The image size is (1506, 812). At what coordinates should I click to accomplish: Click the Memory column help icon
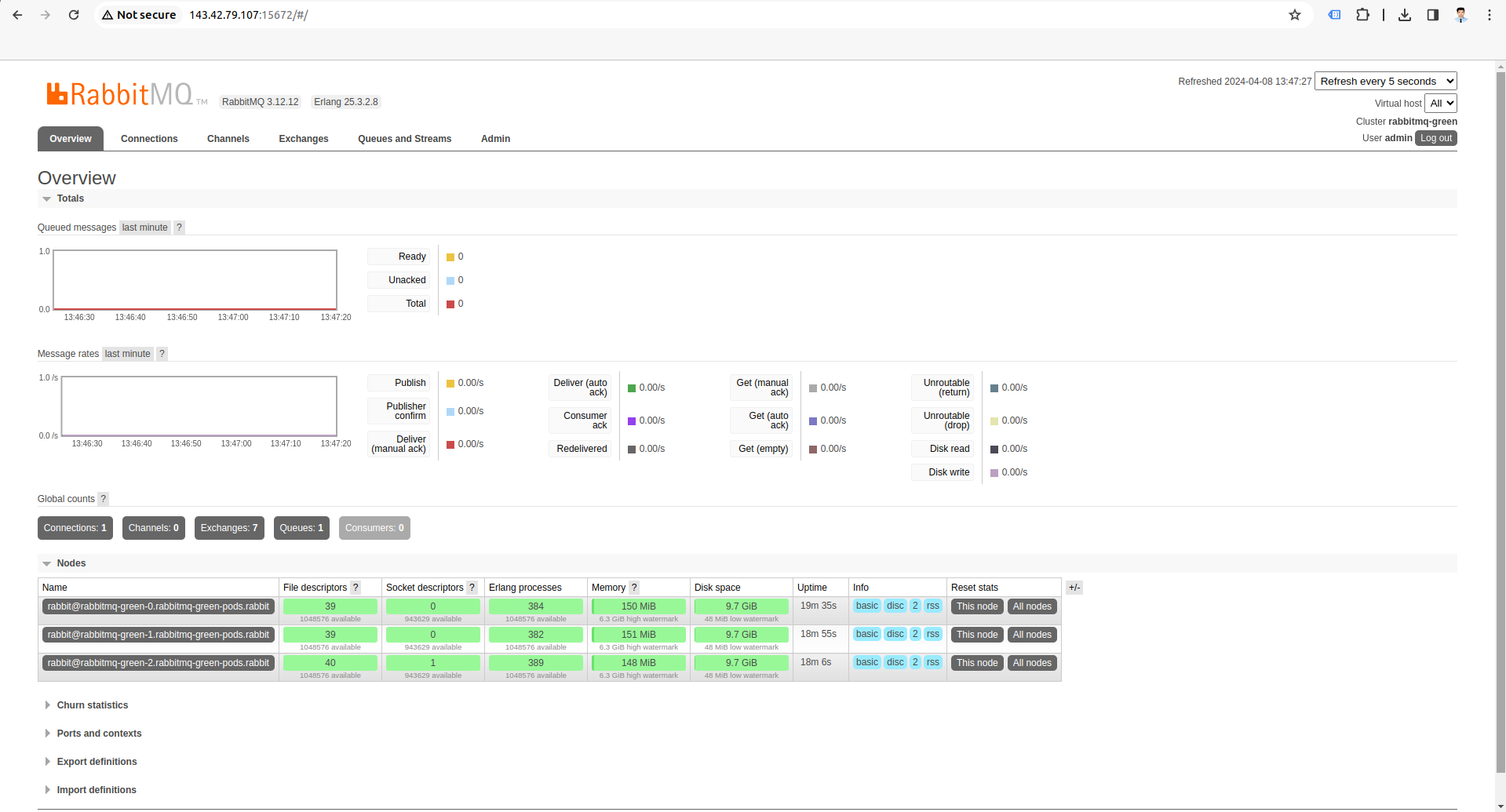tap(634, 588)
